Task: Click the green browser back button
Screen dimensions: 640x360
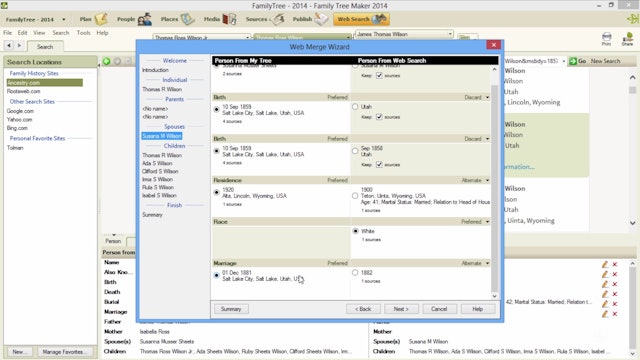Action: pos(107,61)
